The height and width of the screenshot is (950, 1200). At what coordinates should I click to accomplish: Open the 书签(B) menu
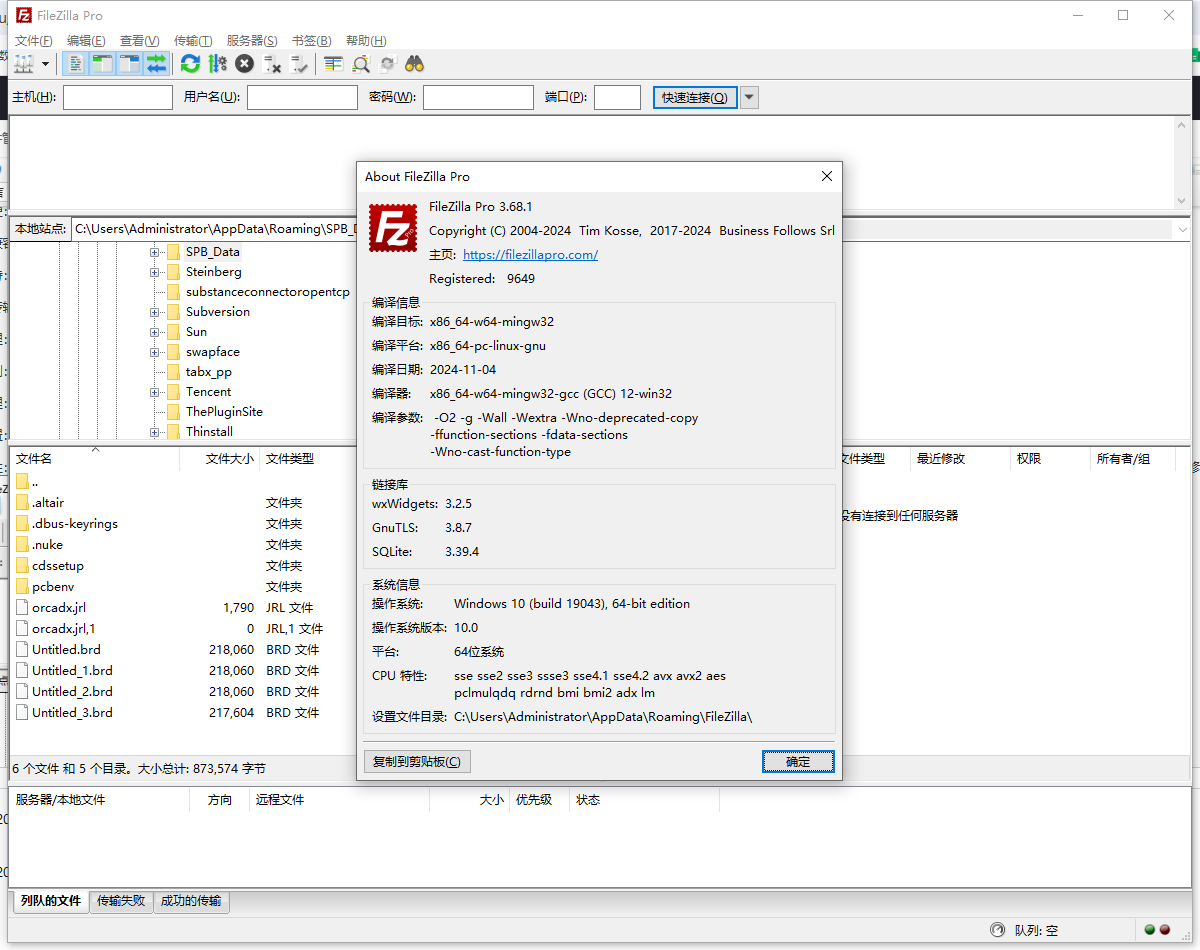pos(311,41)
